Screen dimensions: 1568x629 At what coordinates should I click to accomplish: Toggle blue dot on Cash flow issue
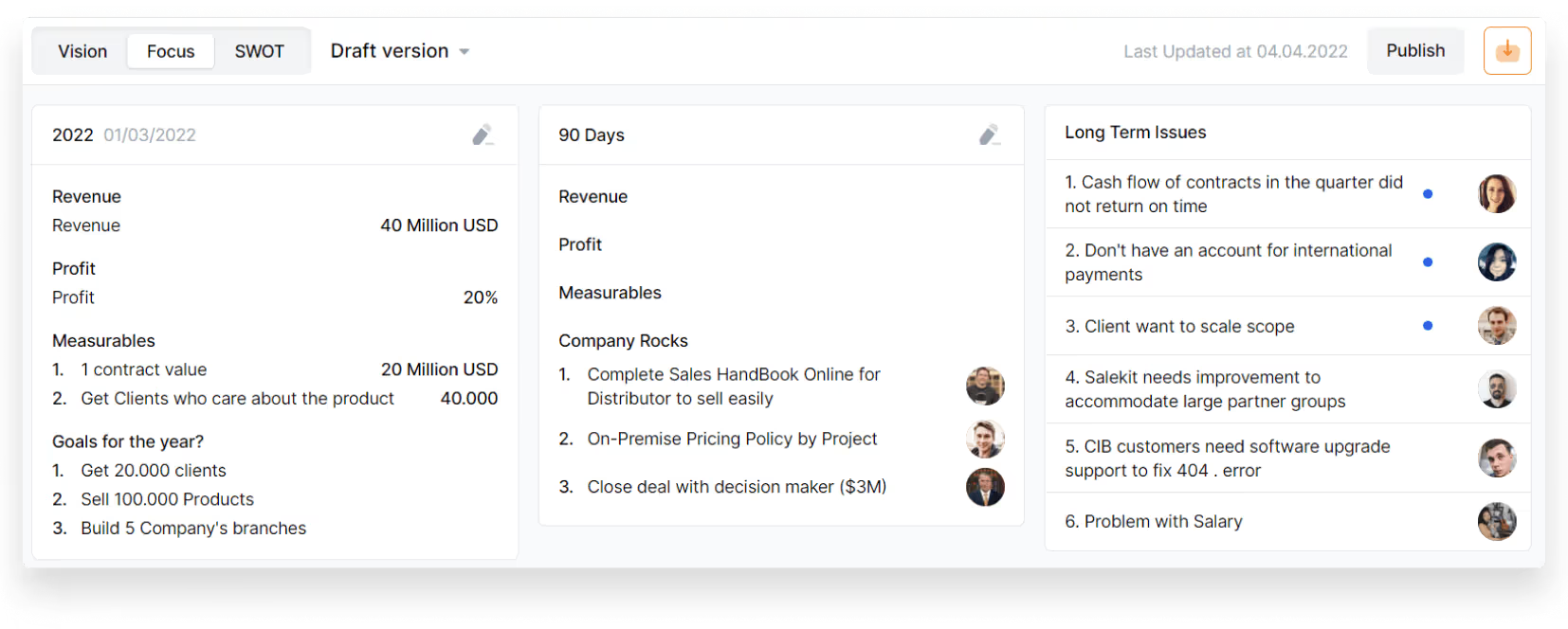click(x=1427, y=194)
